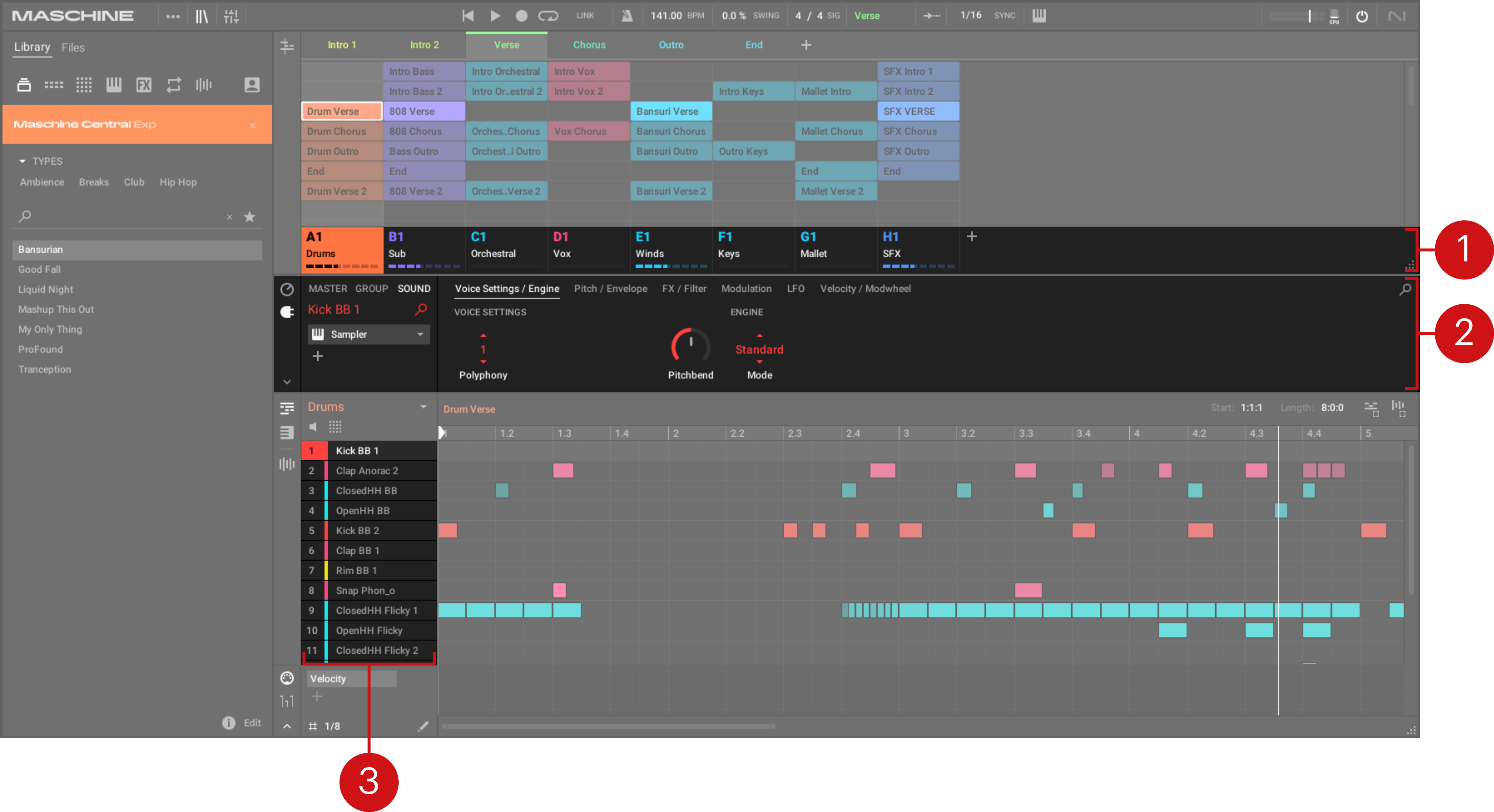Toggle the browser visibility icon
The image size is (1494, 812).
click(x=201, y=16)
